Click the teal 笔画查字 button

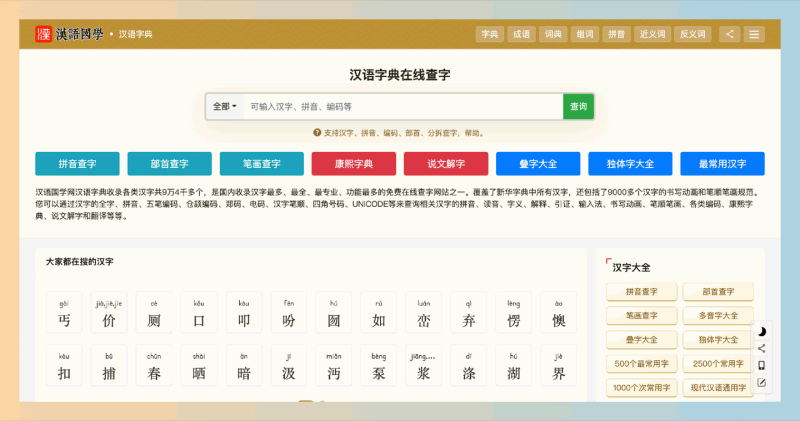coord(262,164)
